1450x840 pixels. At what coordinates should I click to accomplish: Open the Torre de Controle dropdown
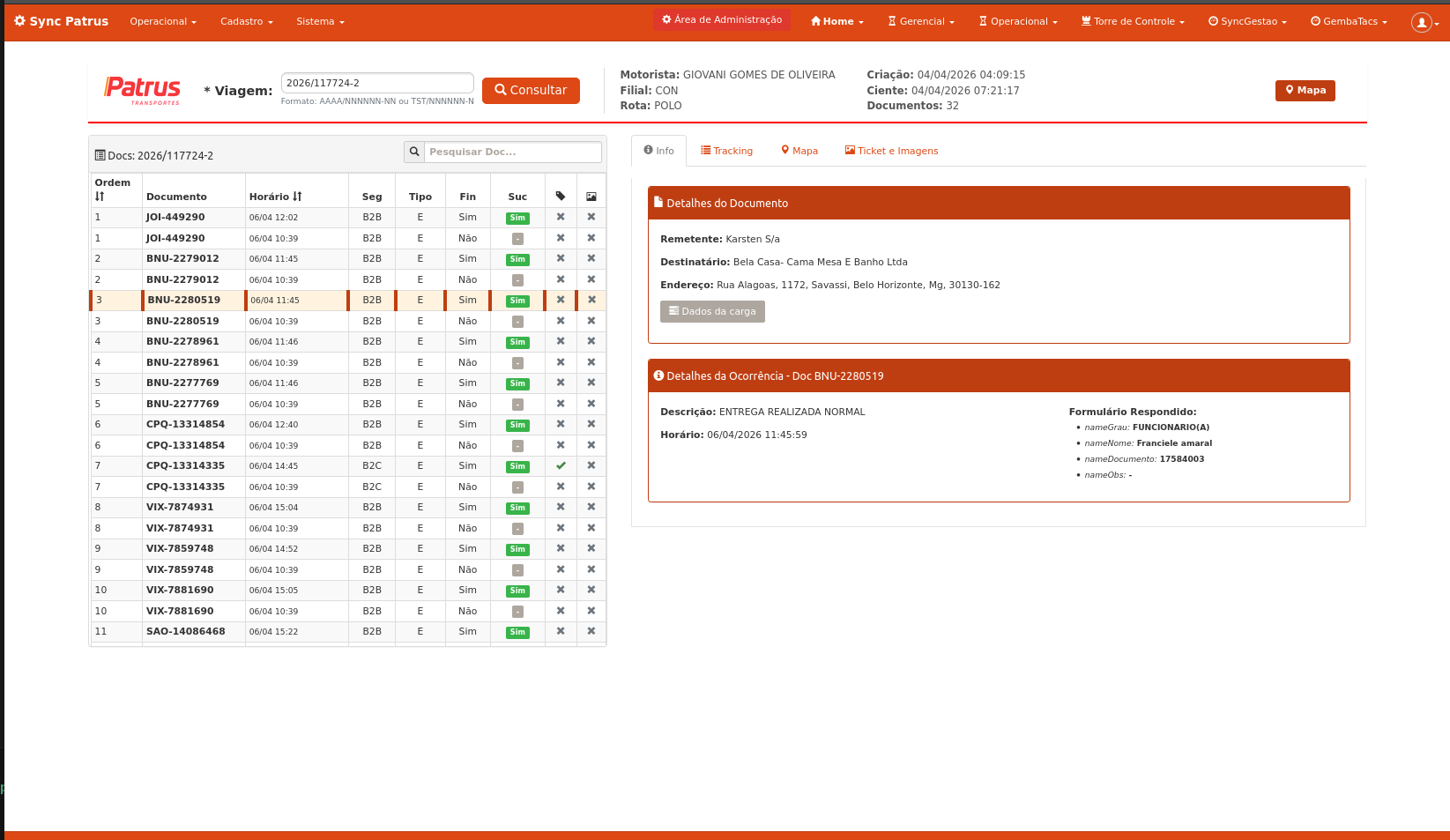point(1133,21)
